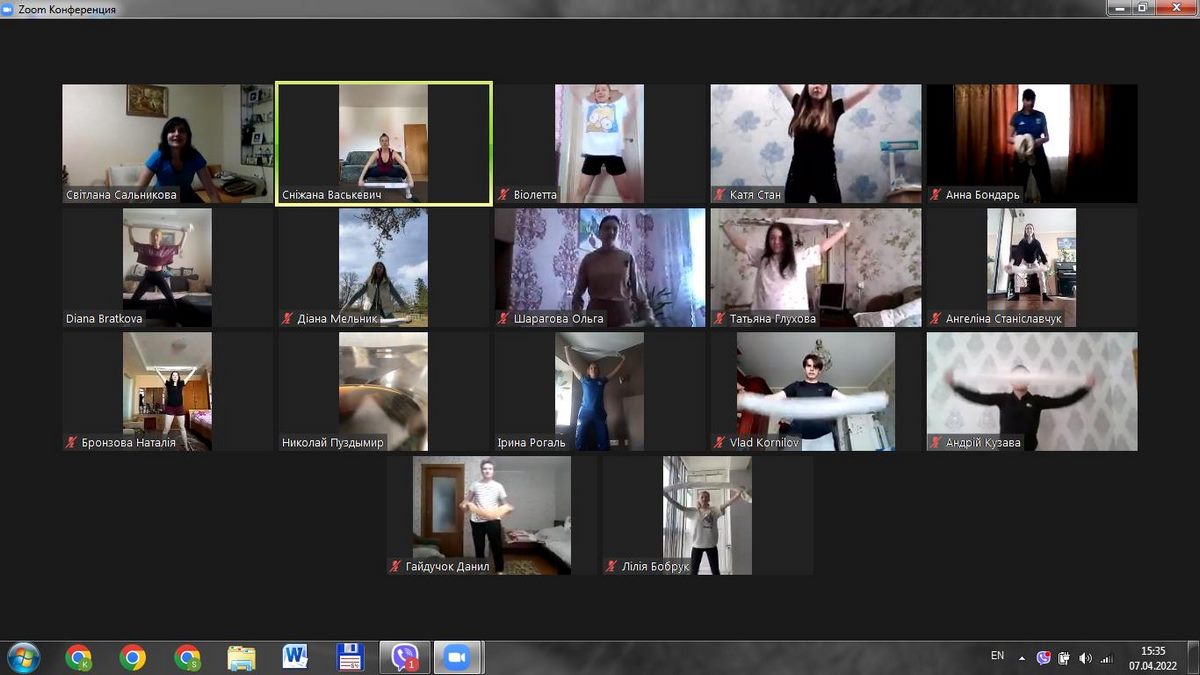Click the power plug icon in tray

[x=1064, y=658]
